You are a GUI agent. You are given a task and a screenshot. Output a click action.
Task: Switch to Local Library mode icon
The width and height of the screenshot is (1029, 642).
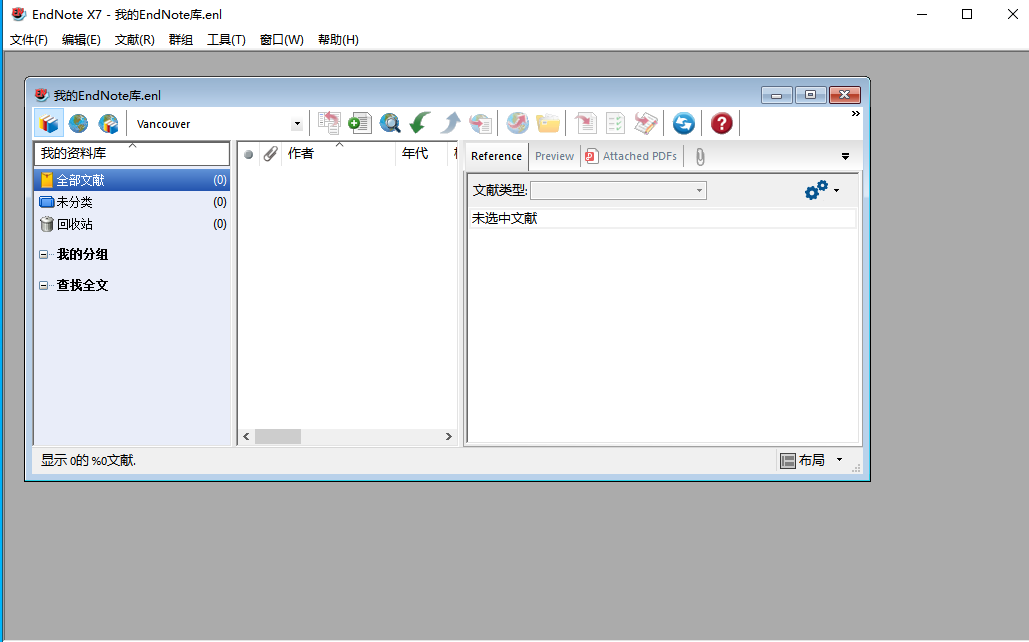pos(49,123)
